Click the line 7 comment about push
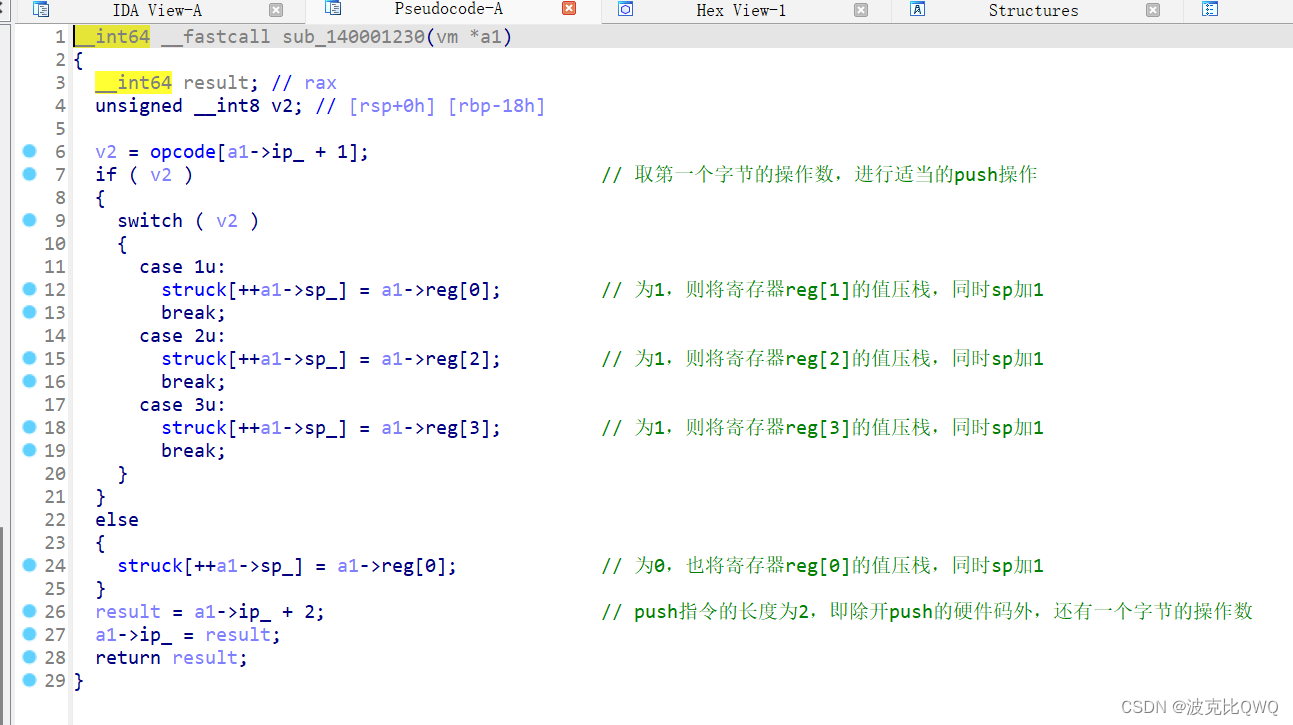Screen dimensions: 1293x725 coord(819,175)
